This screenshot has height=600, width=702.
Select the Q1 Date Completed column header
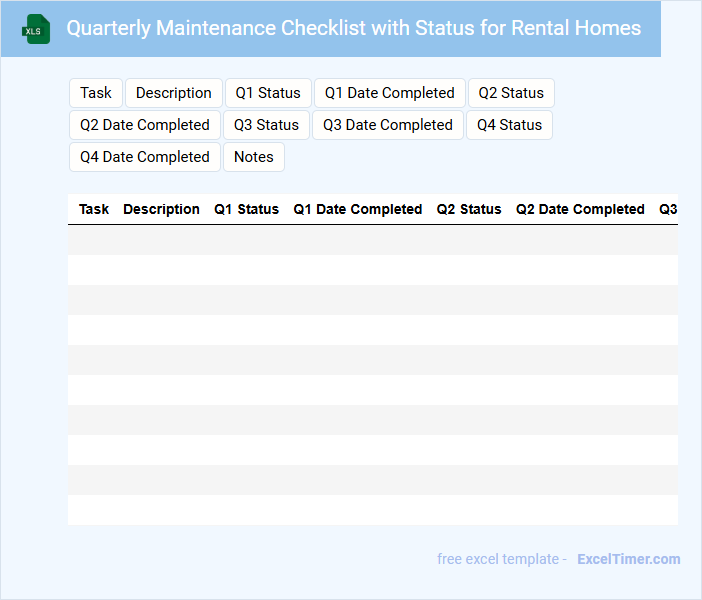coord(357,209)
